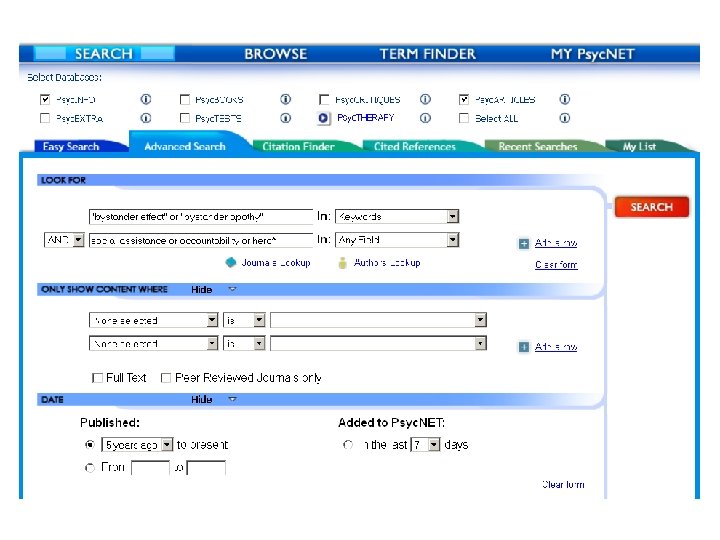Click 'Clear form' link at bottom right

(563, 484)
